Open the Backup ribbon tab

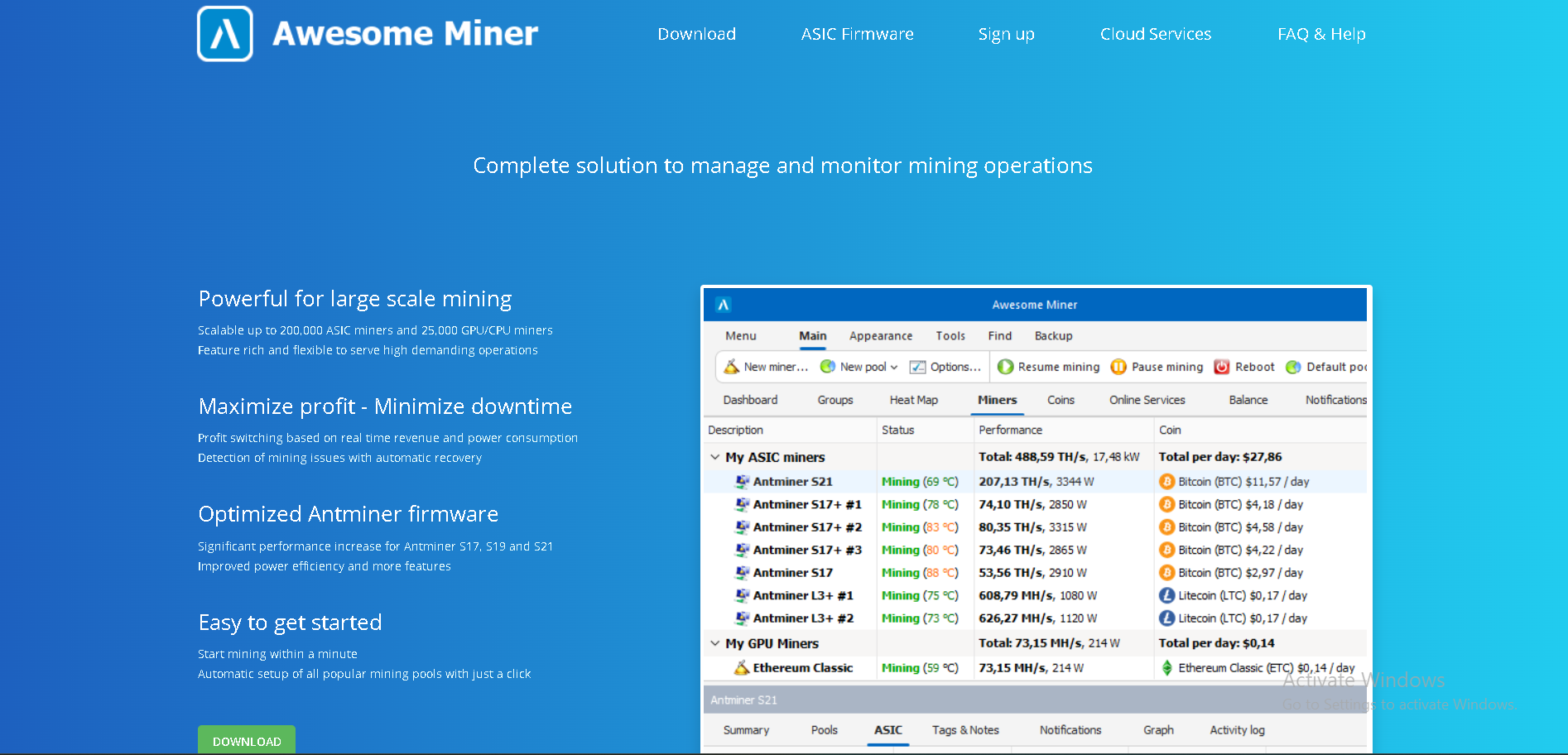point(1053,336)
